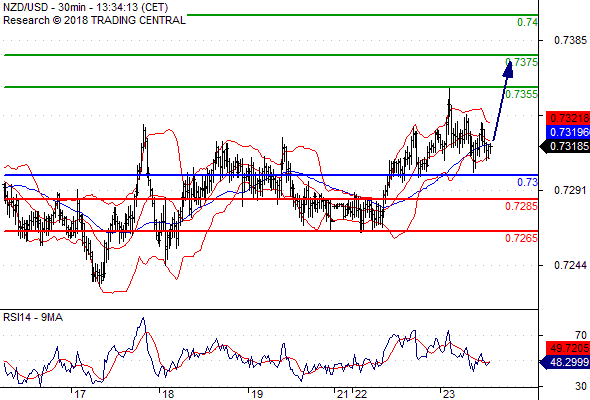Click the 0.7244 price axis value

tap(570, 265)
